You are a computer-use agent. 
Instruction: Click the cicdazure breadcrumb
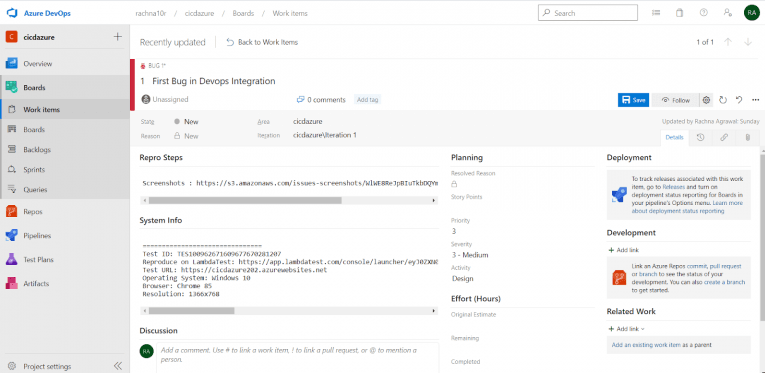click(x=199, y=13)
